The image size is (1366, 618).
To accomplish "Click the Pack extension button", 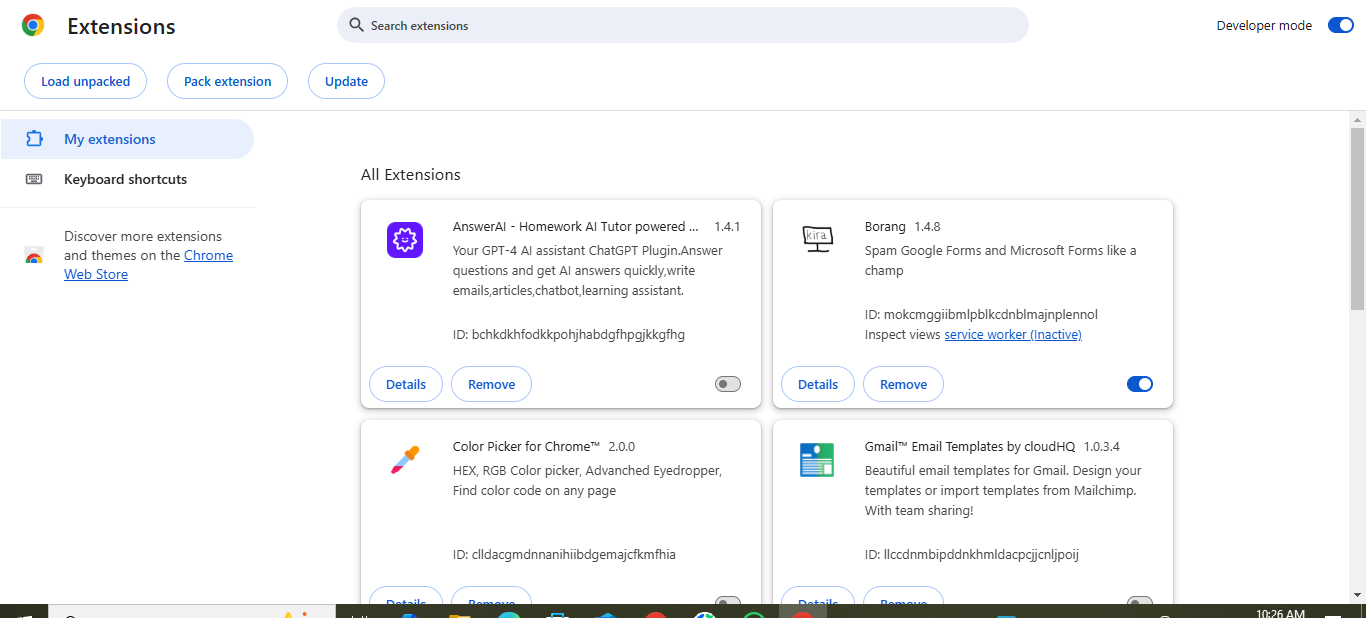I will (x=227, y=81).
